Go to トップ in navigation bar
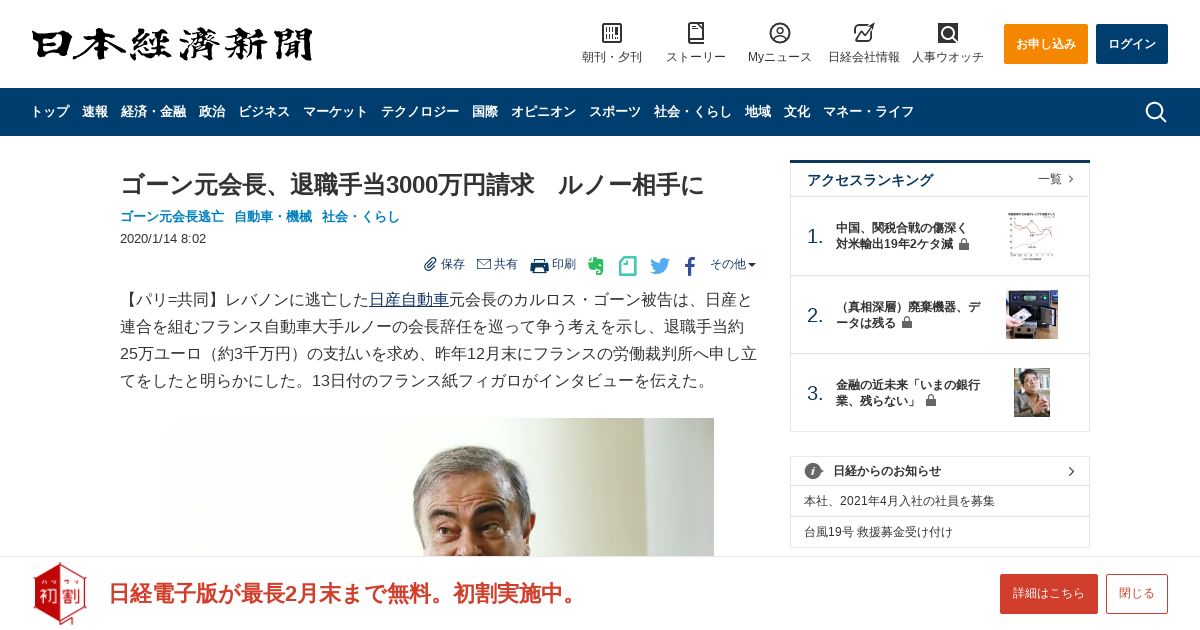Viewport: 1200px width, 630px height. 50,112
